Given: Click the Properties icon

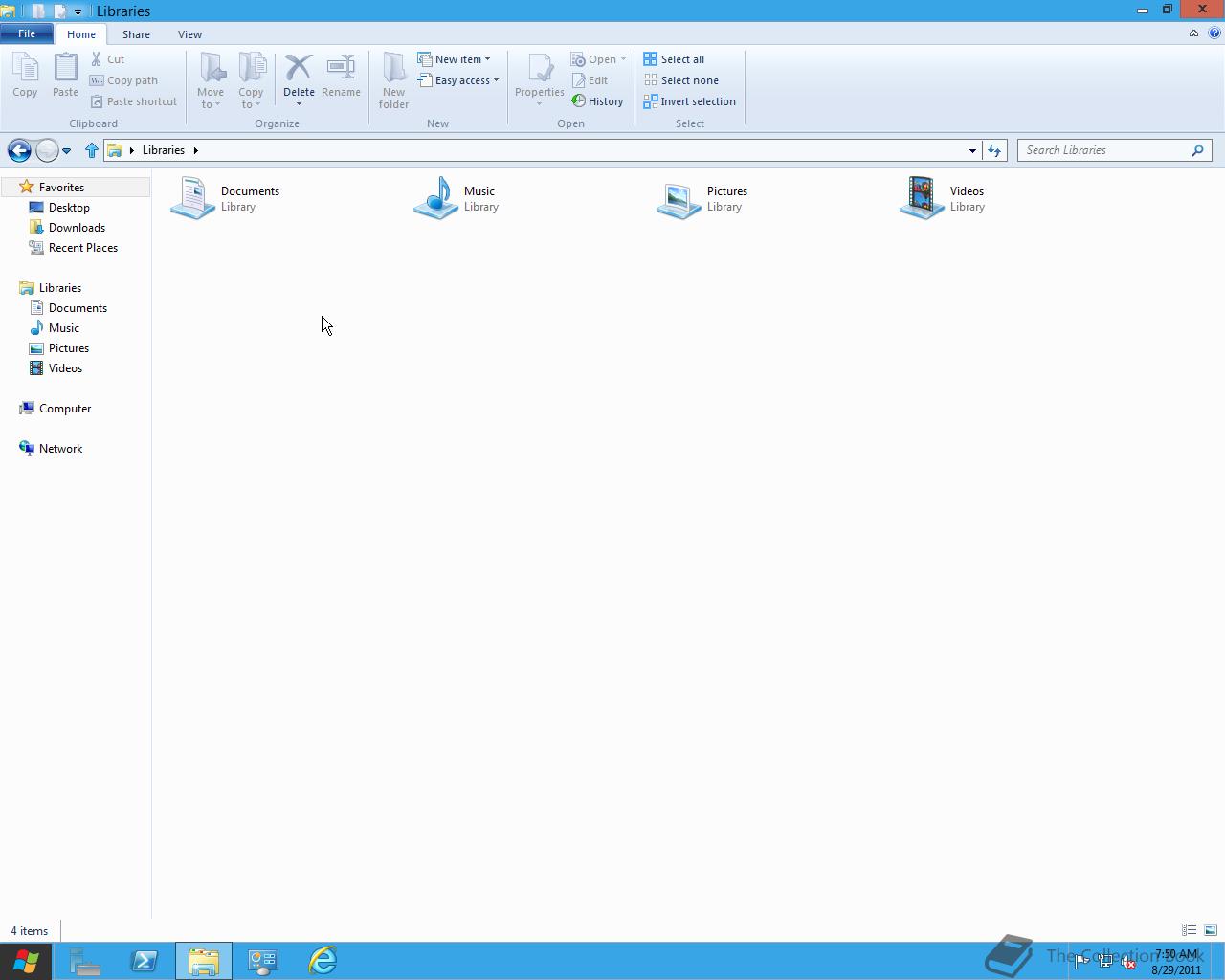Looking at the screenshot, I should pos(540,69).
